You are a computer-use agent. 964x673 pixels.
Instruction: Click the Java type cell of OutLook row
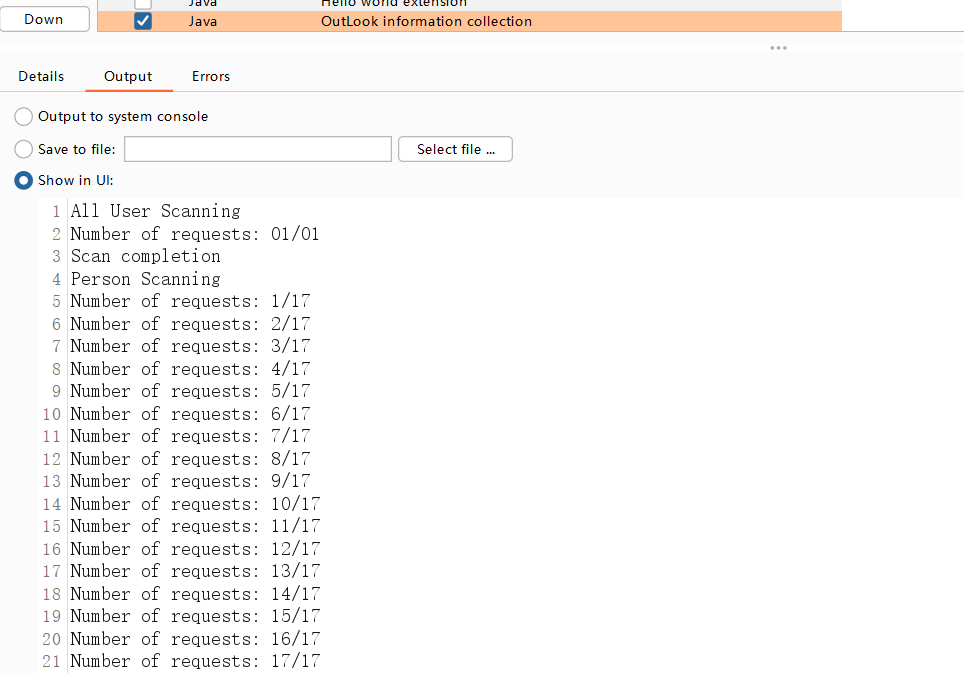tap(203, 22)
